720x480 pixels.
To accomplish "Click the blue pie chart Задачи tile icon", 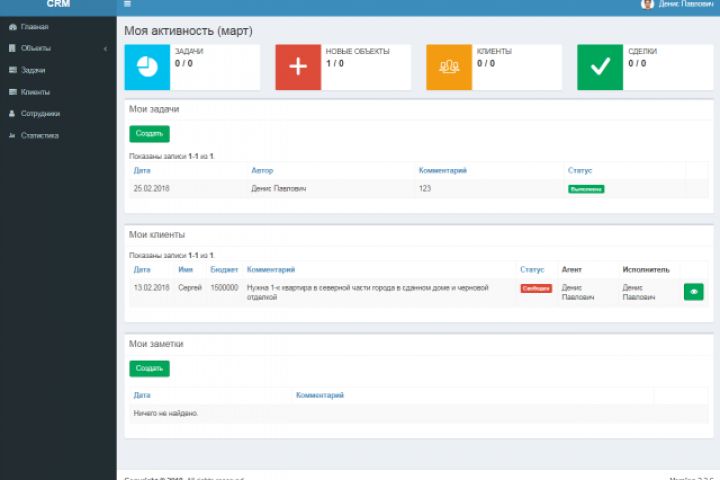I will (147, 67).
